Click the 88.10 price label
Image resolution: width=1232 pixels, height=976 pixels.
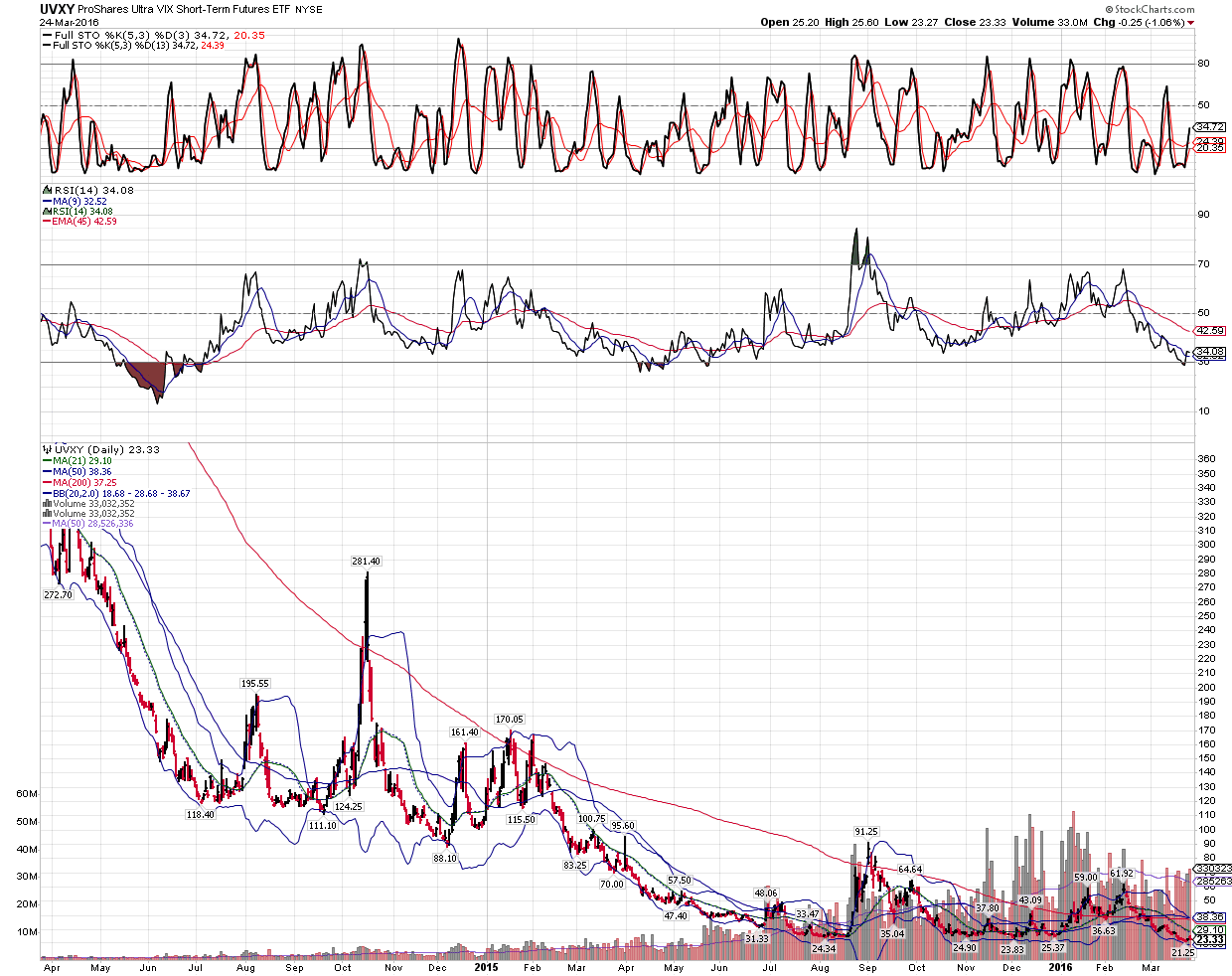pos(445,858)
